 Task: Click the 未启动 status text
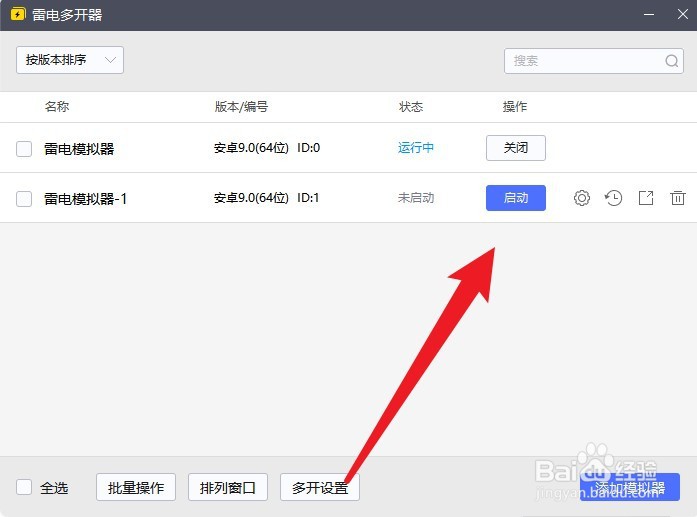[x=416, y=198]
